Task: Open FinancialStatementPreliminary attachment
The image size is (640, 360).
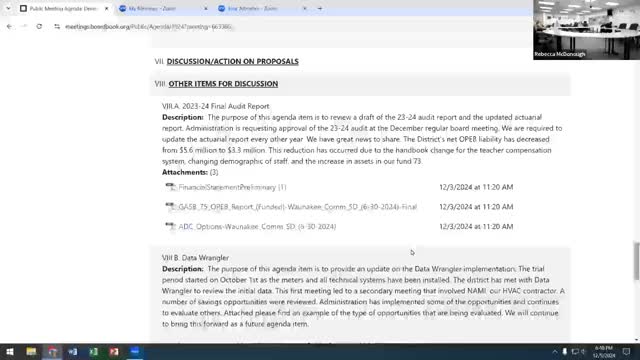Action: click(232, 187)
